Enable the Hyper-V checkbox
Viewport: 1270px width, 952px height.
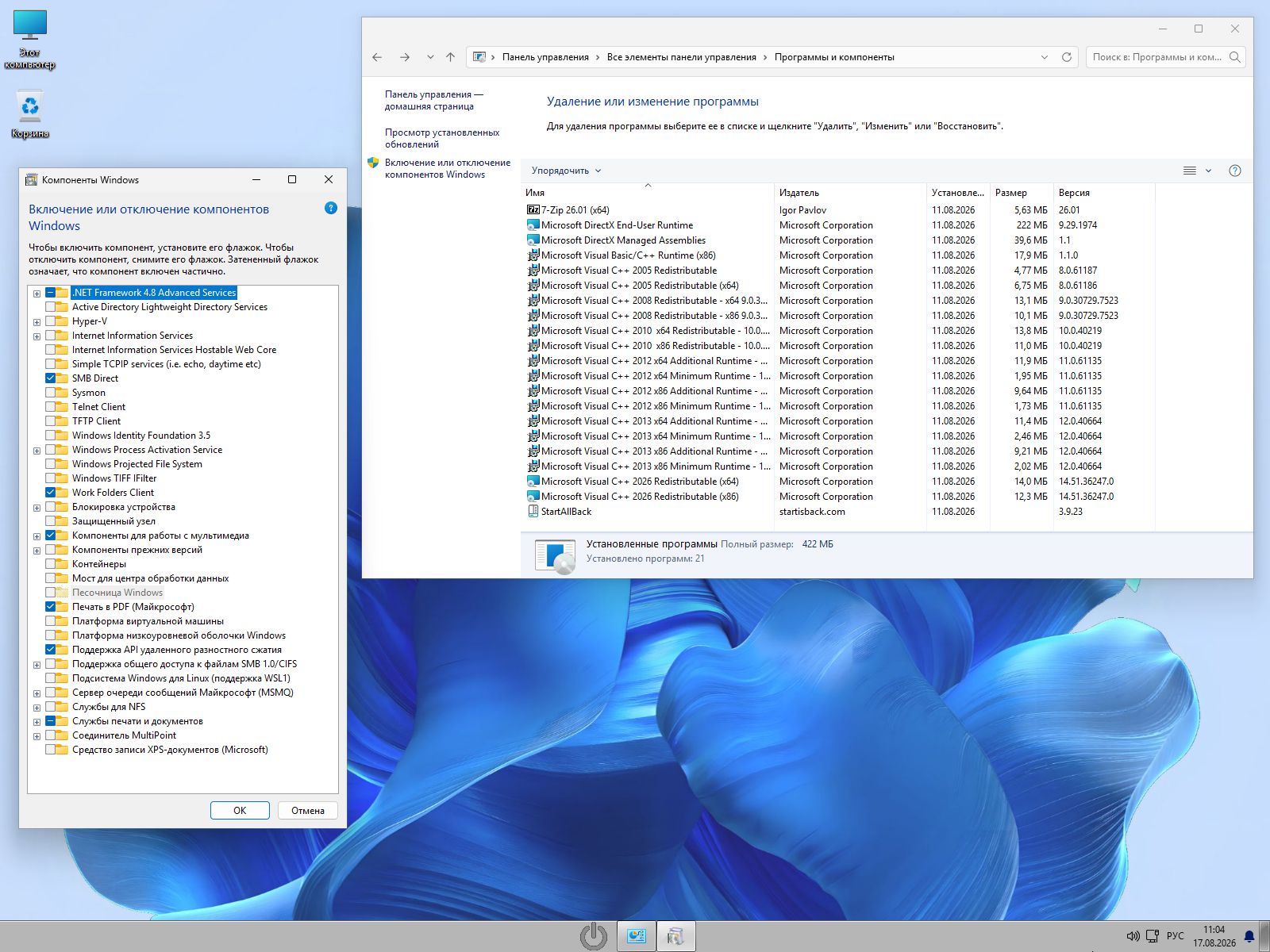point(51,321)
